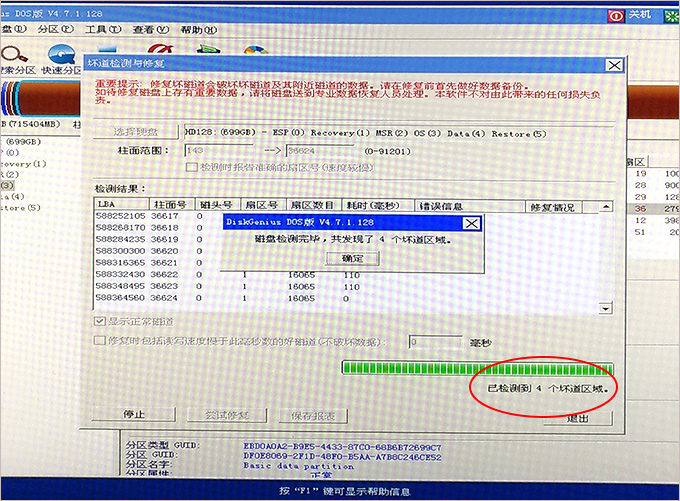The image size is (680, 501).
Task: Click the 分区 GUID value DF0E8069
Action: (342, 457)
